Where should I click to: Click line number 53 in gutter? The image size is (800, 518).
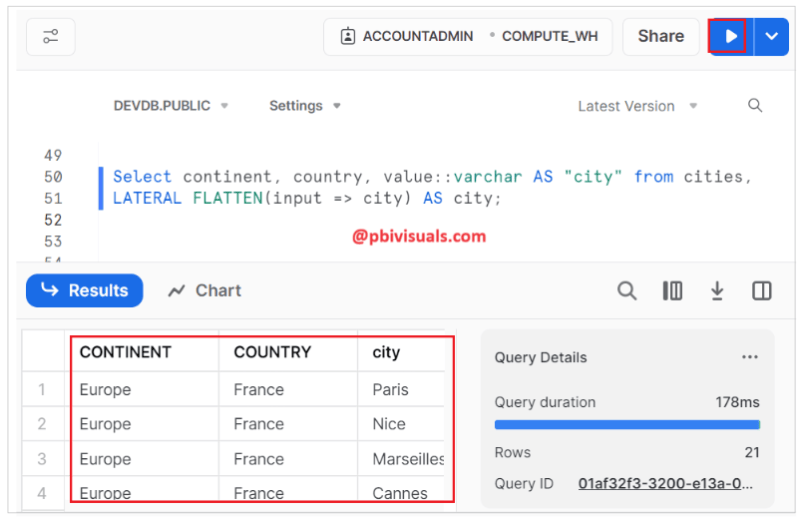pyautogui.click(x=53, y=241)
